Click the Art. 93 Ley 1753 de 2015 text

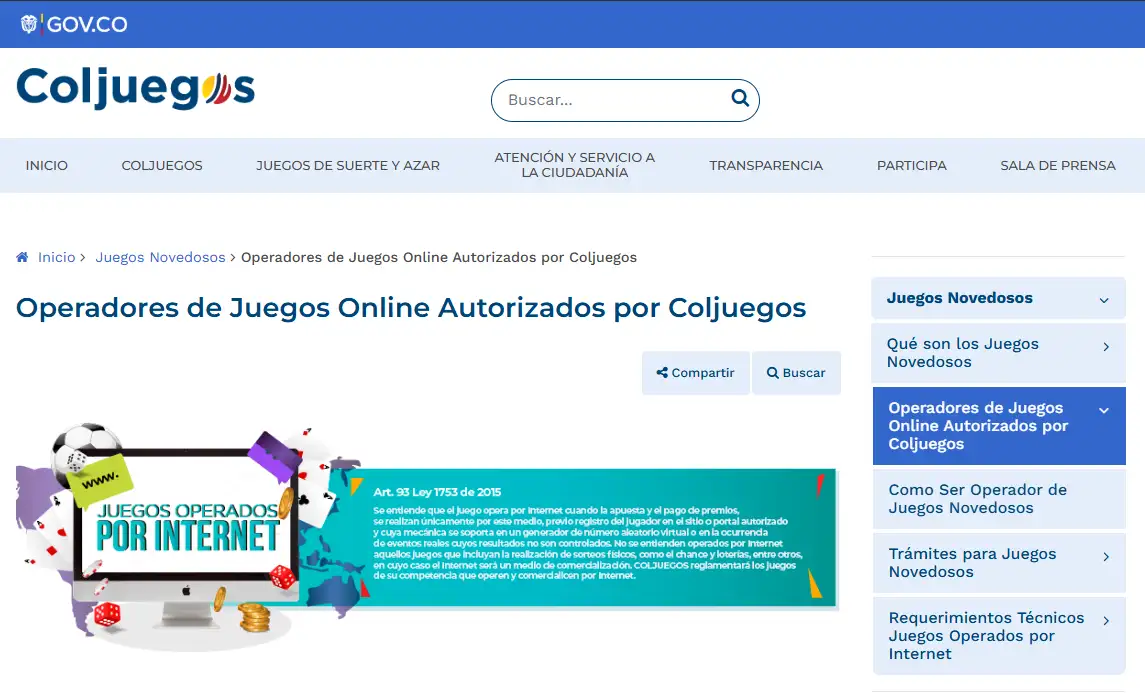tap(437, 492)
